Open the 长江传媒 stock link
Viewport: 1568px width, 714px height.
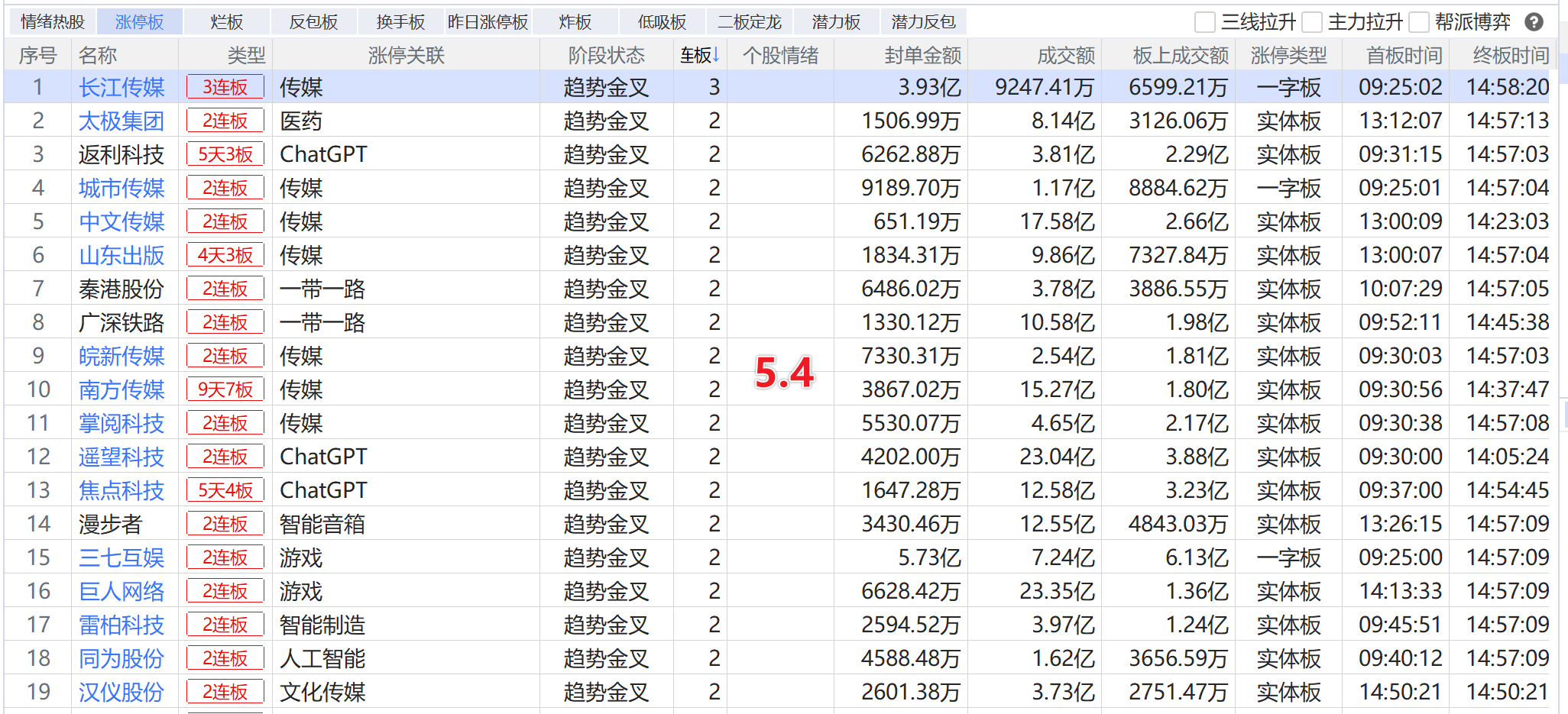pos(121,87)
